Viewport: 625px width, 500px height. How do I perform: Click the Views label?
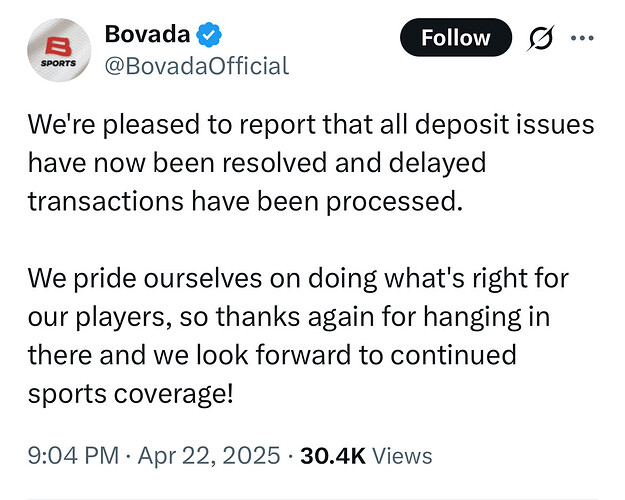tap(402, 456)
